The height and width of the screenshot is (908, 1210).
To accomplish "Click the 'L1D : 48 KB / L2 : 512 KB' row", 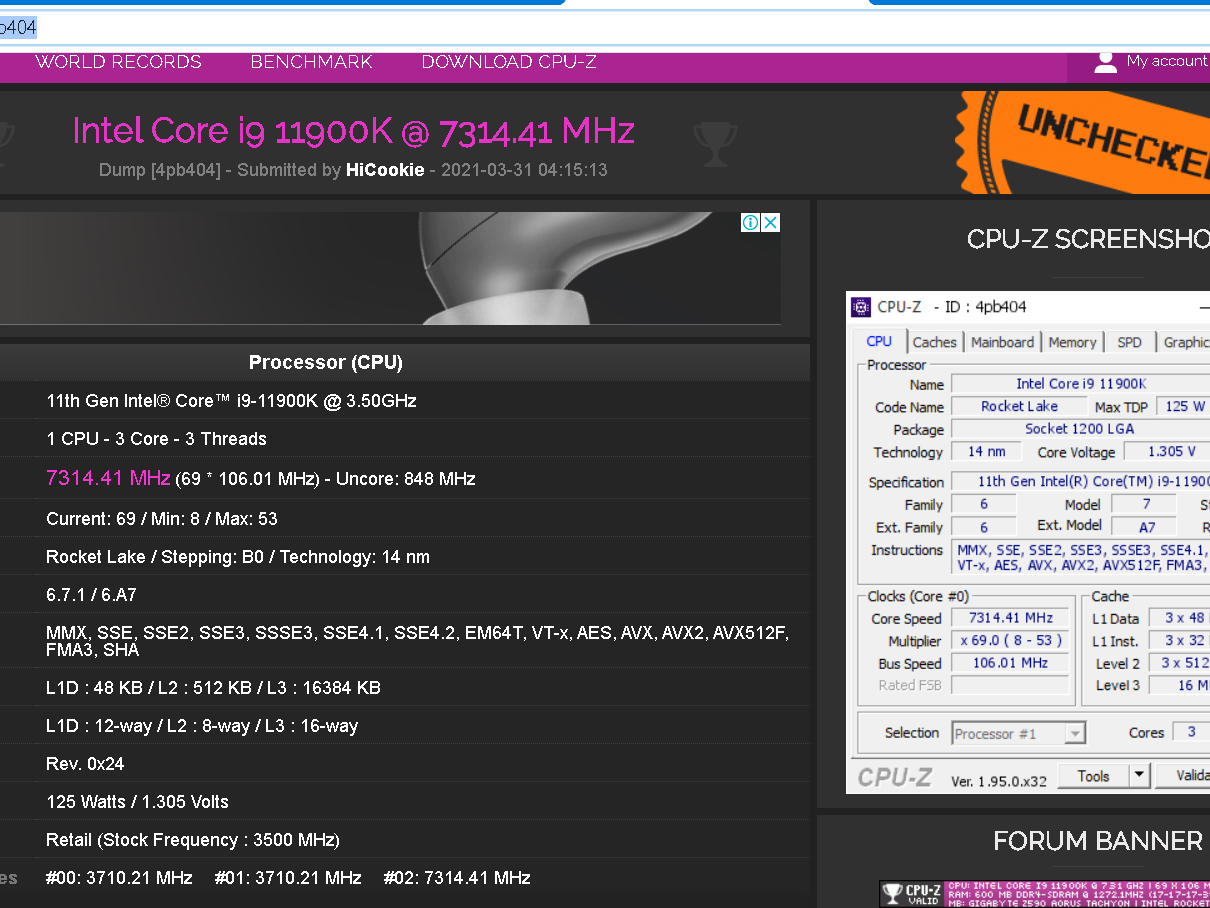I will (x=405, y=688).
